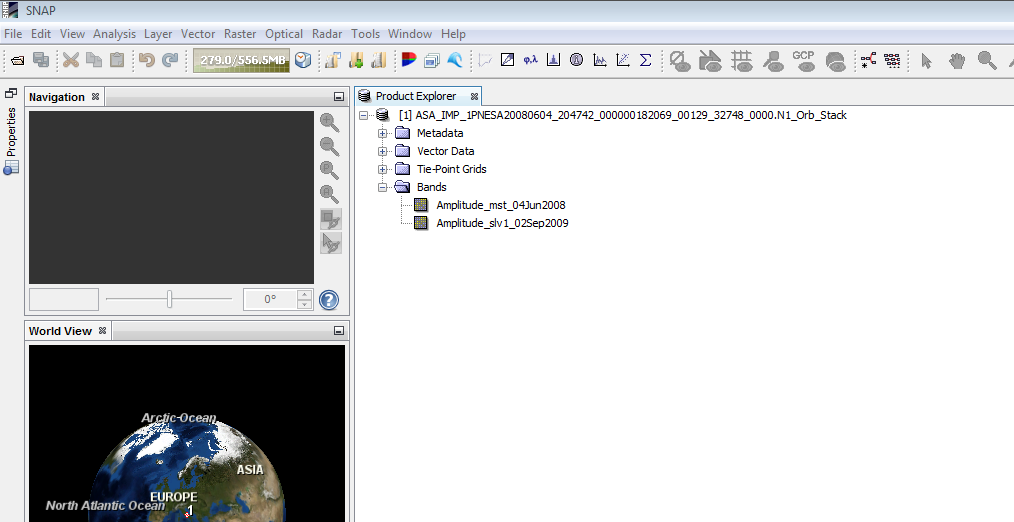Open the session clock cube icon
1014x522 pixels.
click(303, 60)
